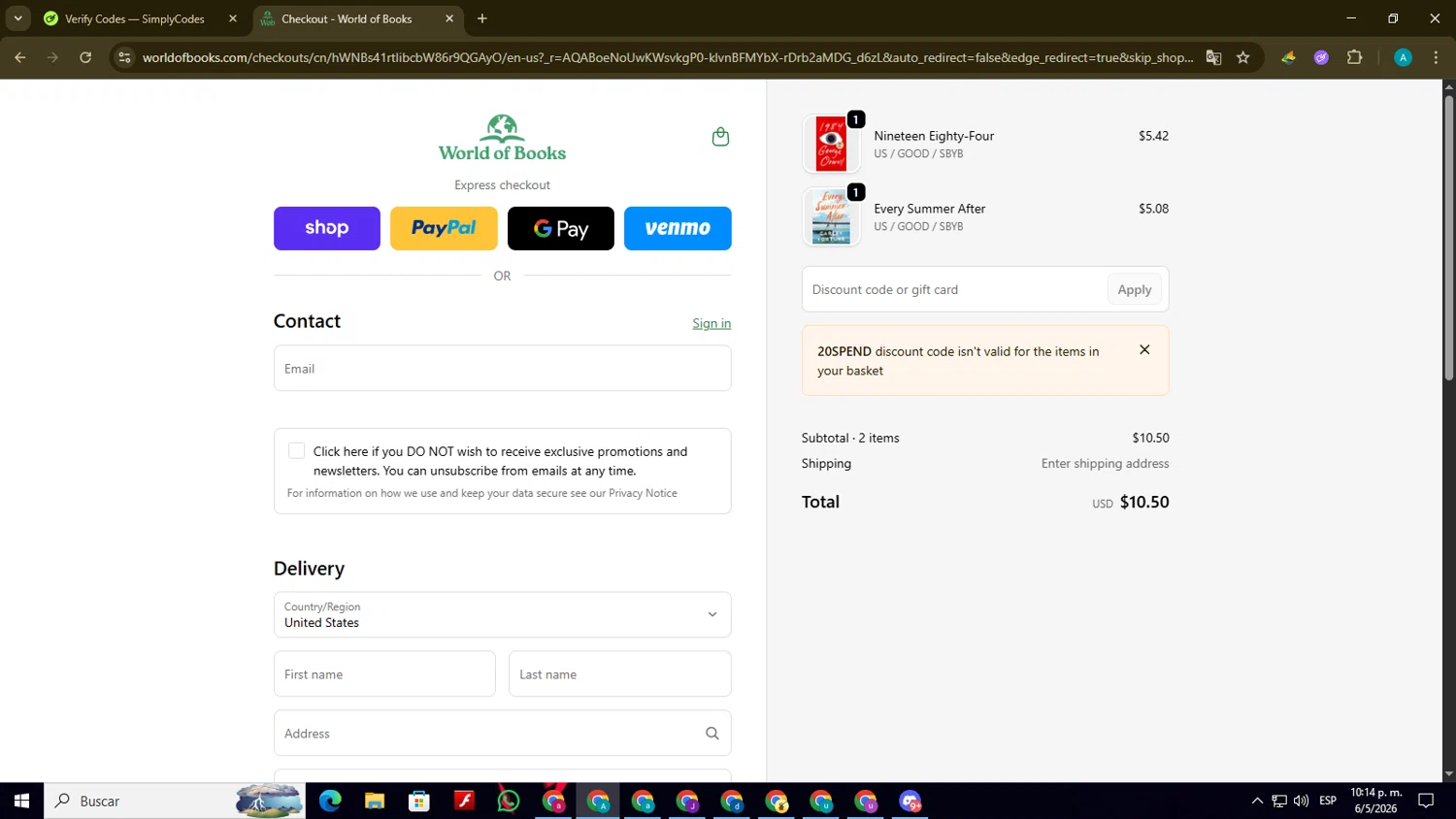1456x819 pixels.
Task: Bookmark this page with the star icon
Action: 1242,57
